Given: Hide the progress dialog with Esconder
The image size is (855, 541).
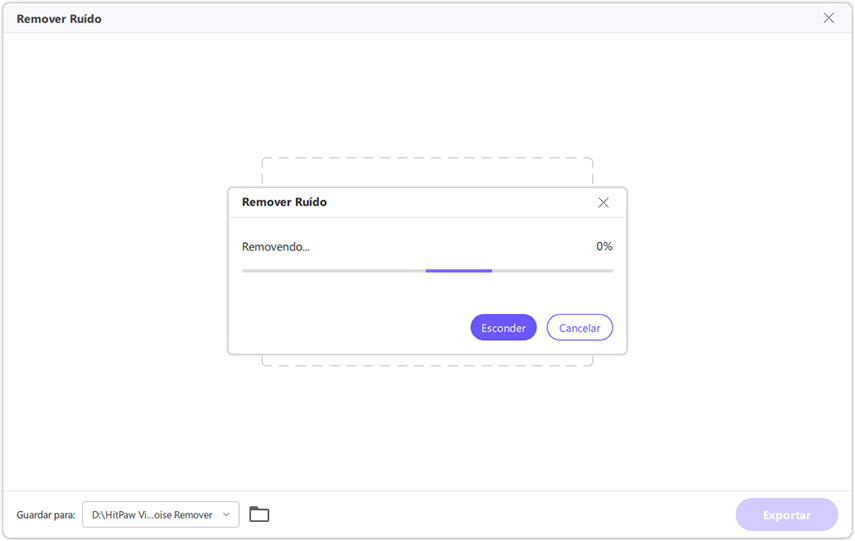Looking at the screenshot, I should pyautogui.click(x=503, y=327).
